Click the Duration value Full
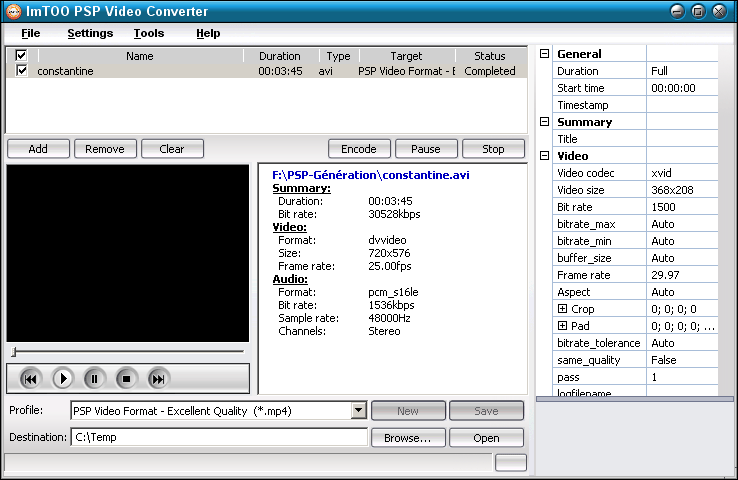 (x=682, y=71)
